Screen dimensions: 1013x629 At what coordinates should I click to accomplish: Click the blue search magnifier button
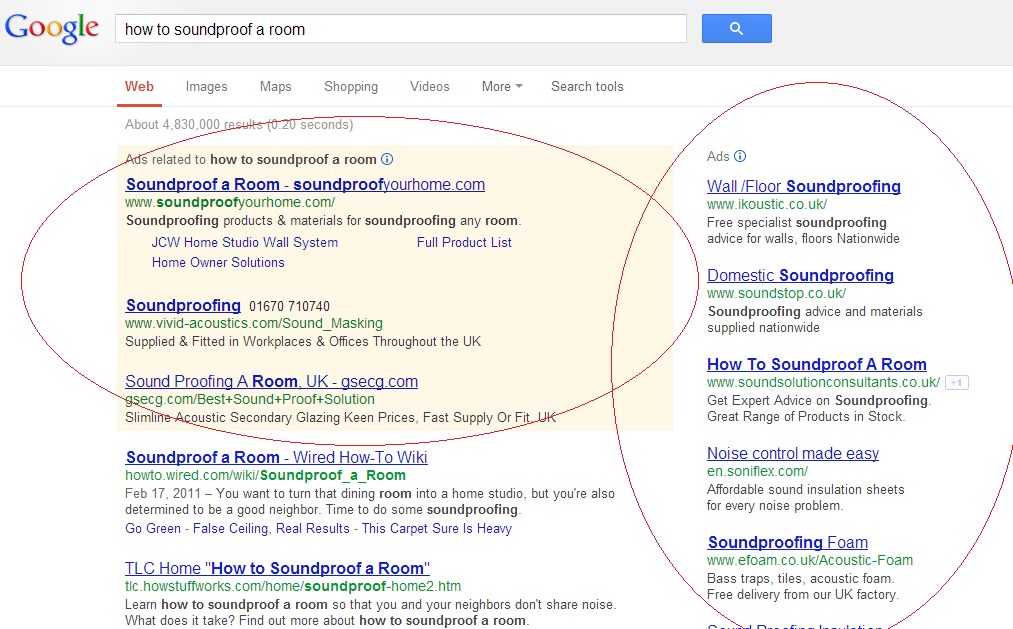(736, 28)
